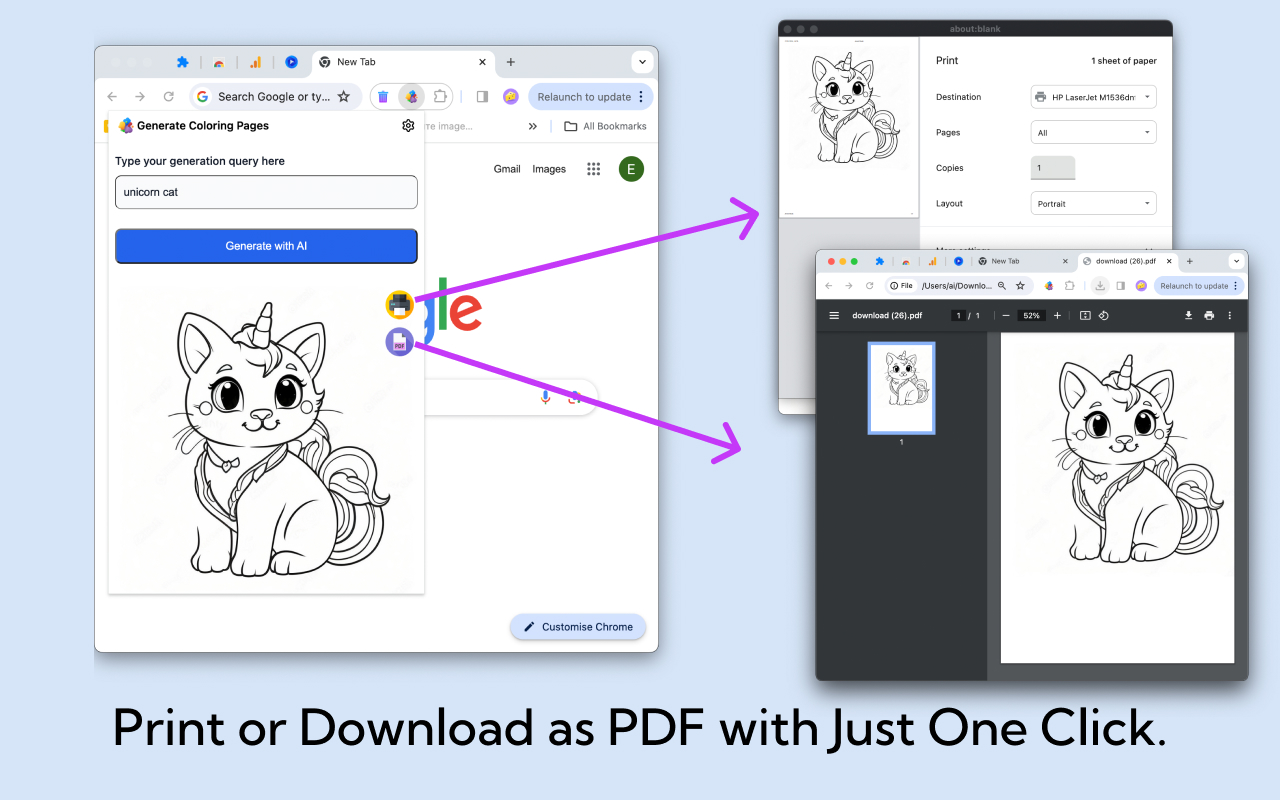Screen dimensions: 1280x800
Task: Click the zoom magnifier icon in PDF window address bar
Action: pyautogui.click(x=1002, y=286)
